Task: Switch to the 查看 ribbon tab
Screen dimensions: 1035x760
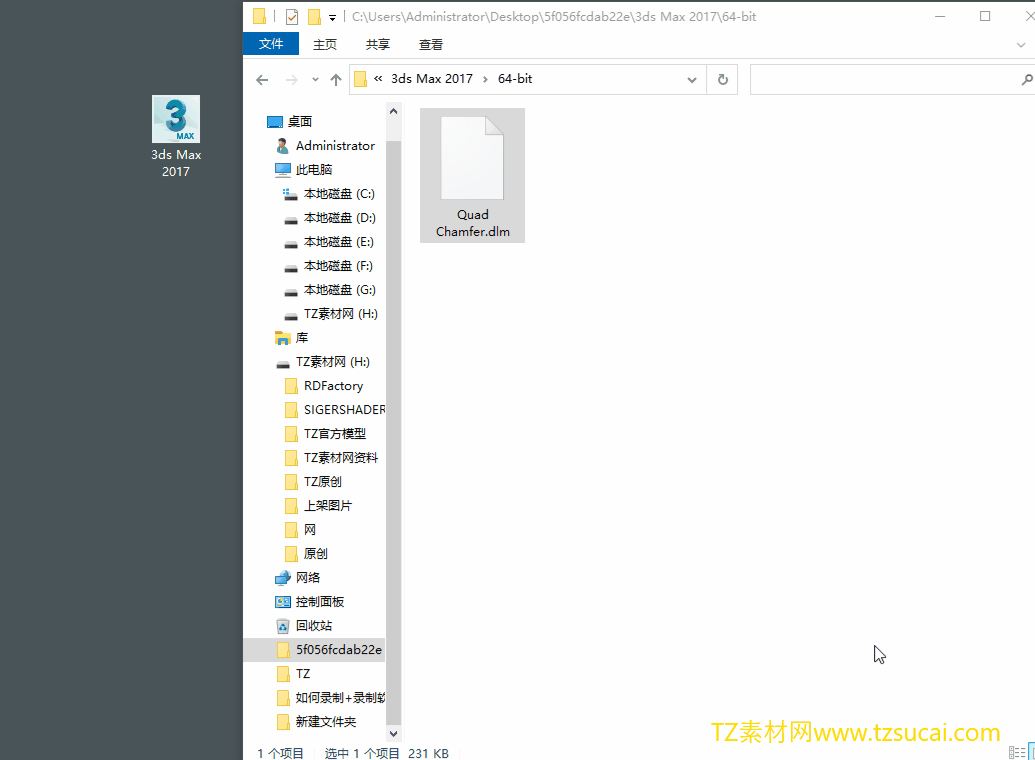Action: [x=430, y=44]
